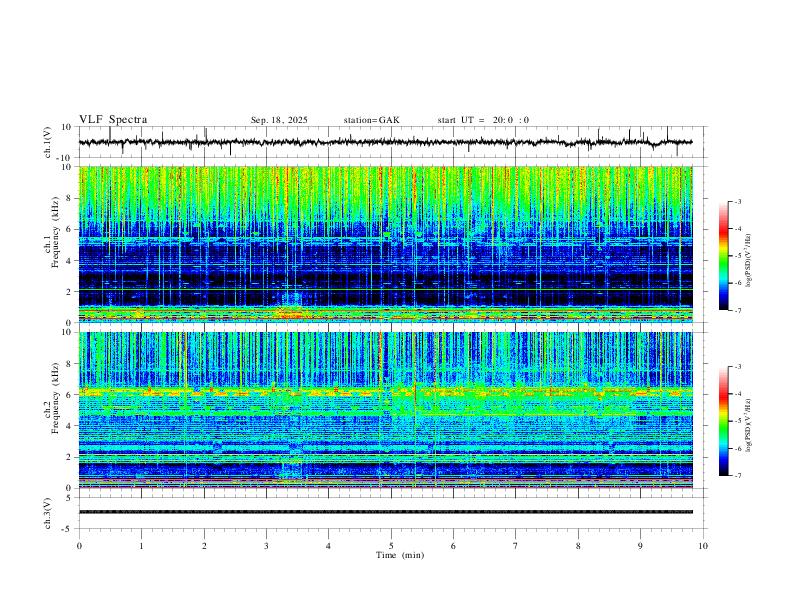The image size is (792, 612).
Task: Click the date 'Sep. 18, 2025'
Action: [279, 120]
